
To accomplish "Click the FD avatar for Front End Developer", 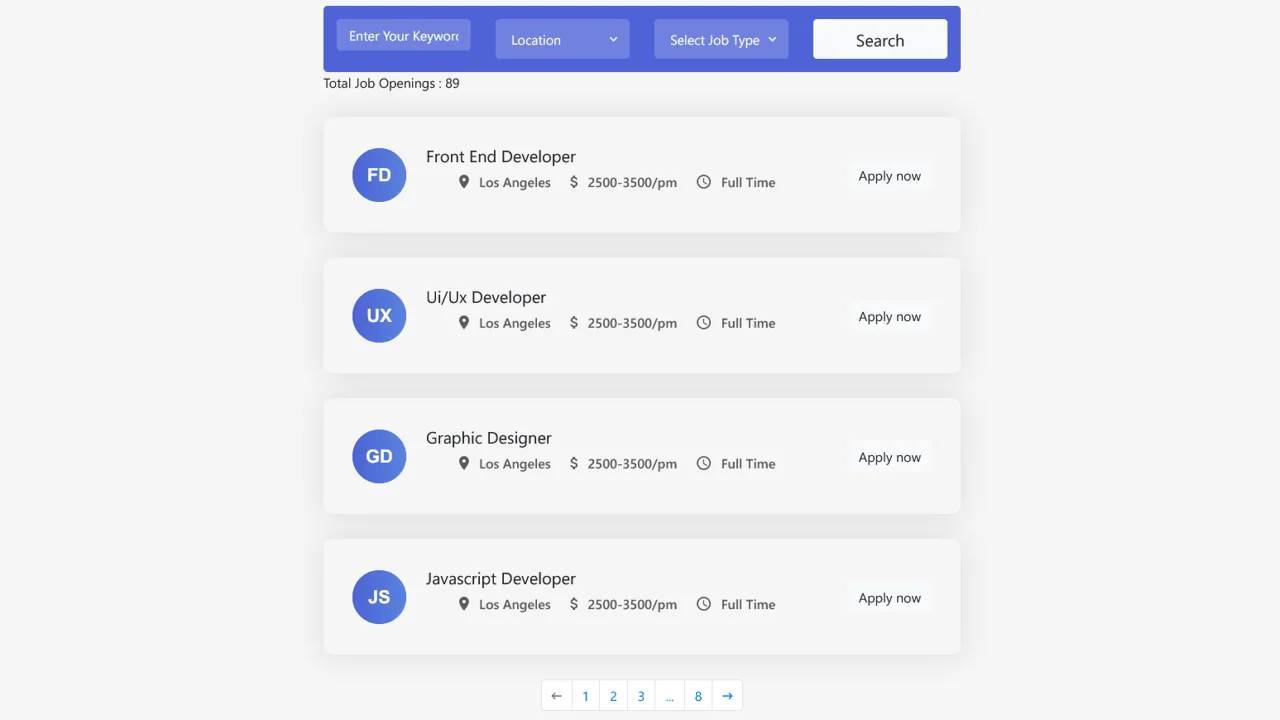I will click(x=379, y=174).
